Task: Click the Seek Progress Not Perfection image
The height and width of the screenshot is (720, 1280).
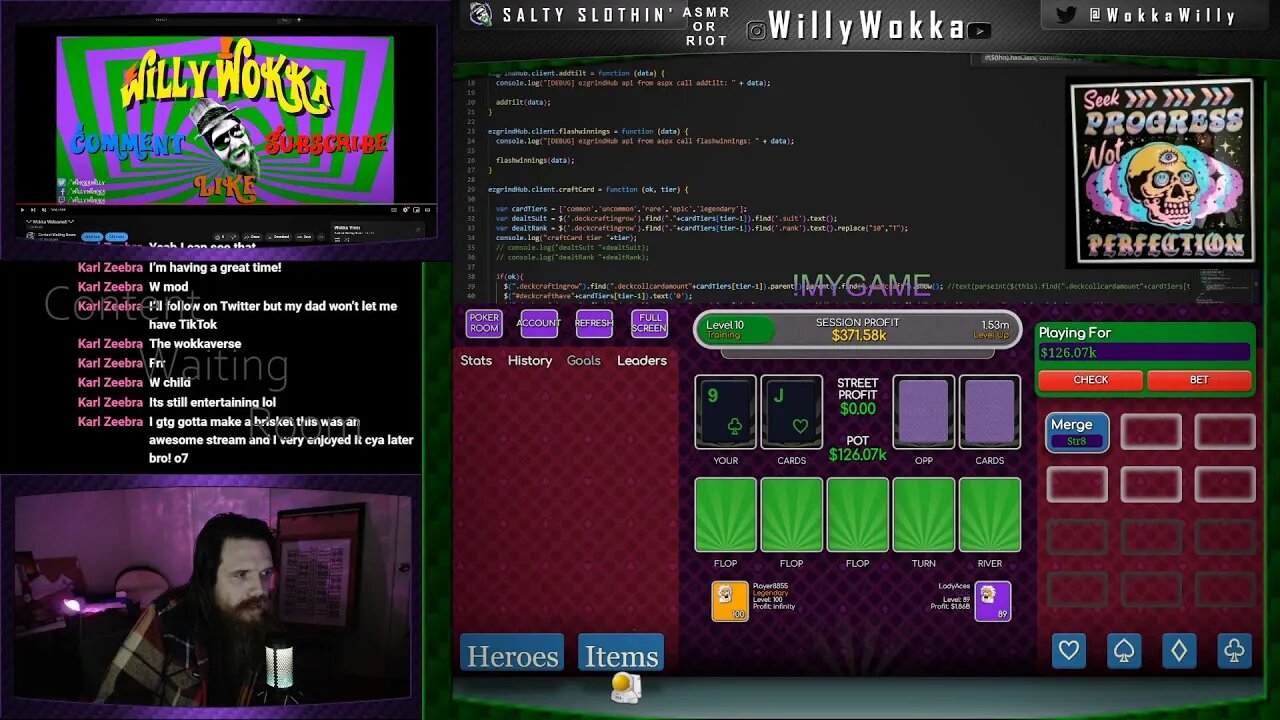Action: tap(1161, 171)
